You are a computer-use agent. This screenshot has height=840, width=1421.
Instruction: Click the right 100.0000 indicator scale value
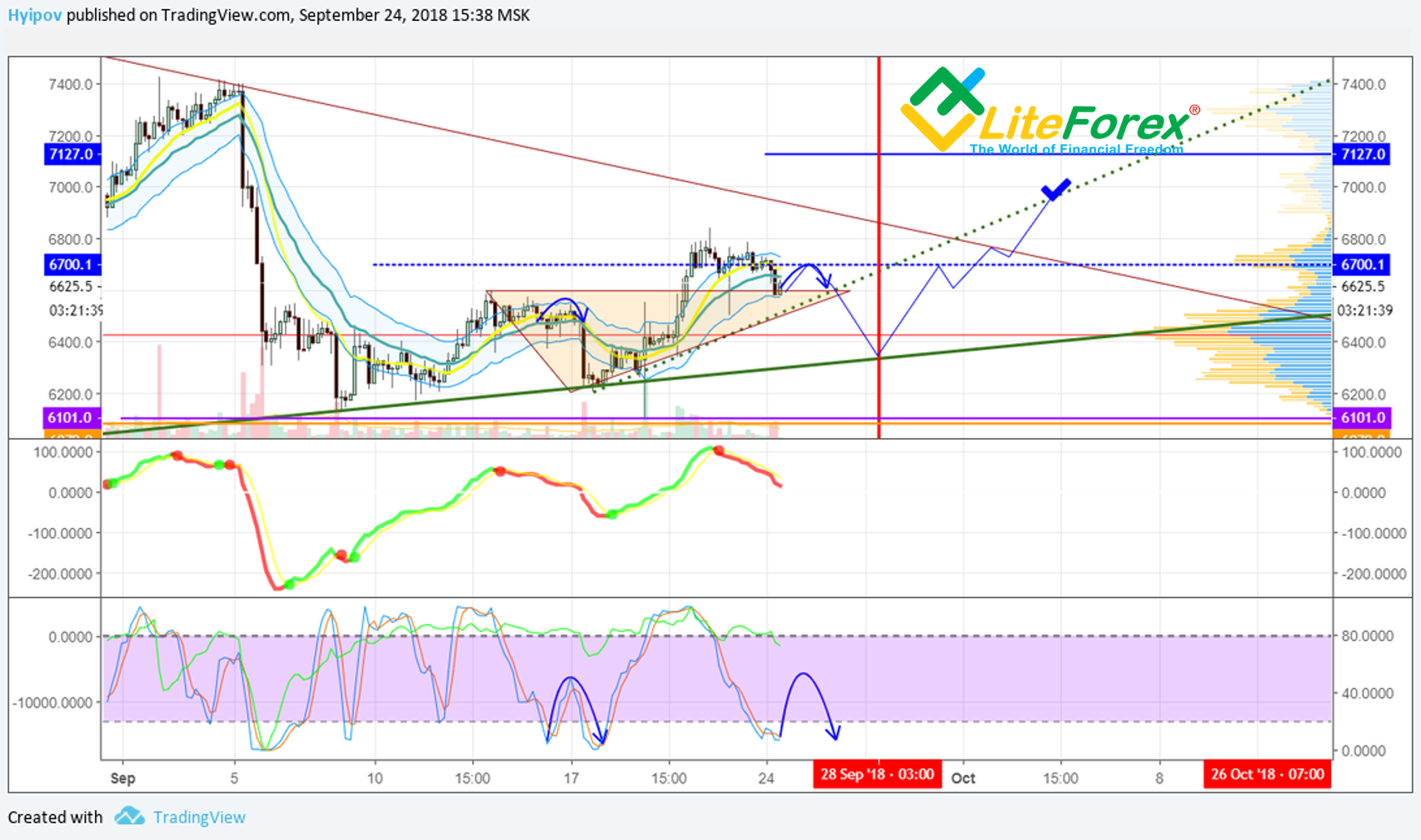[x=1371, y=452]
